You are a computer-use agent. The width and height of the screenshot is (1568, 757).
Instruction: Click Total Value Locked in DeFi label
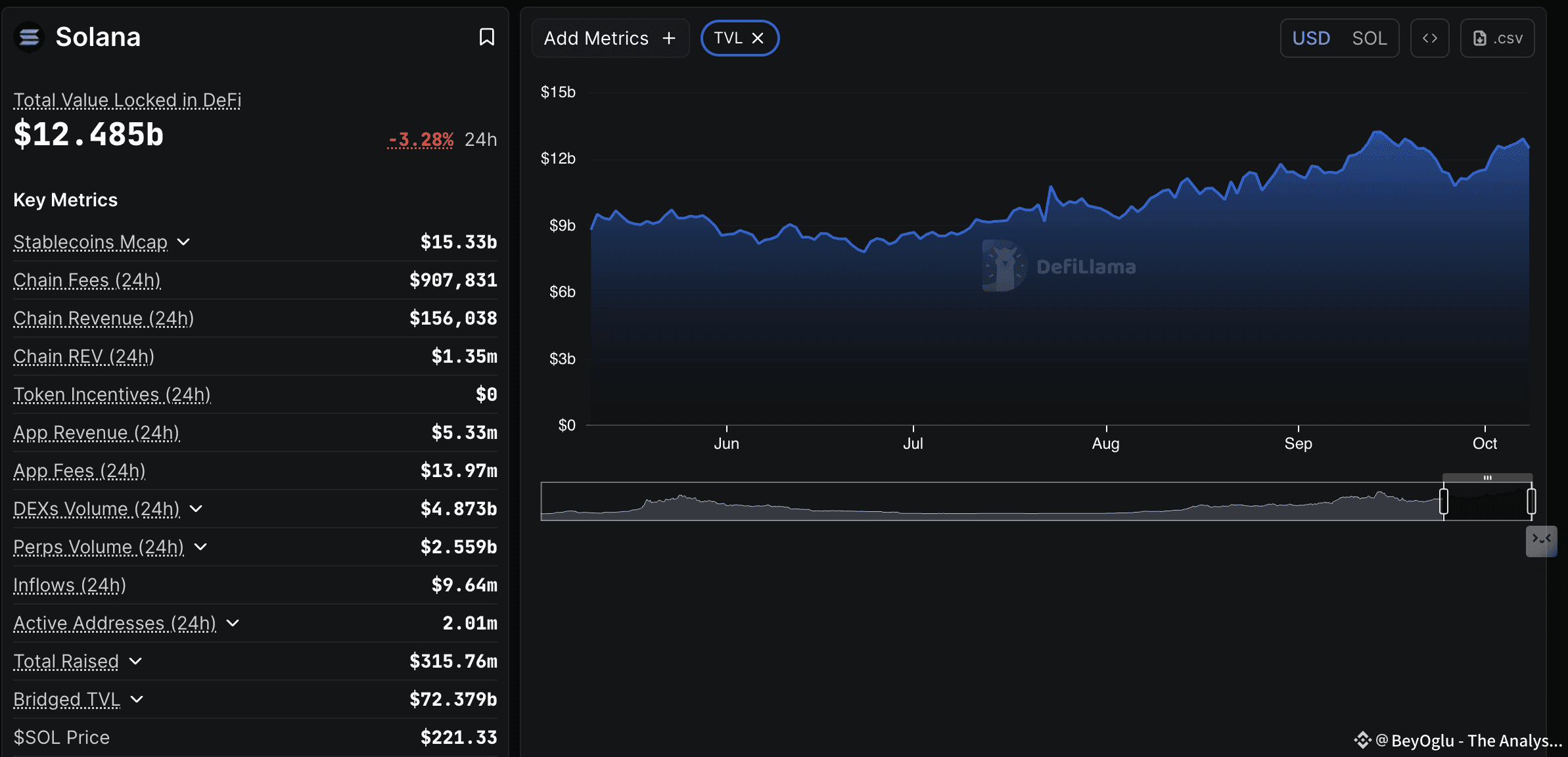(x=127, y=100)
